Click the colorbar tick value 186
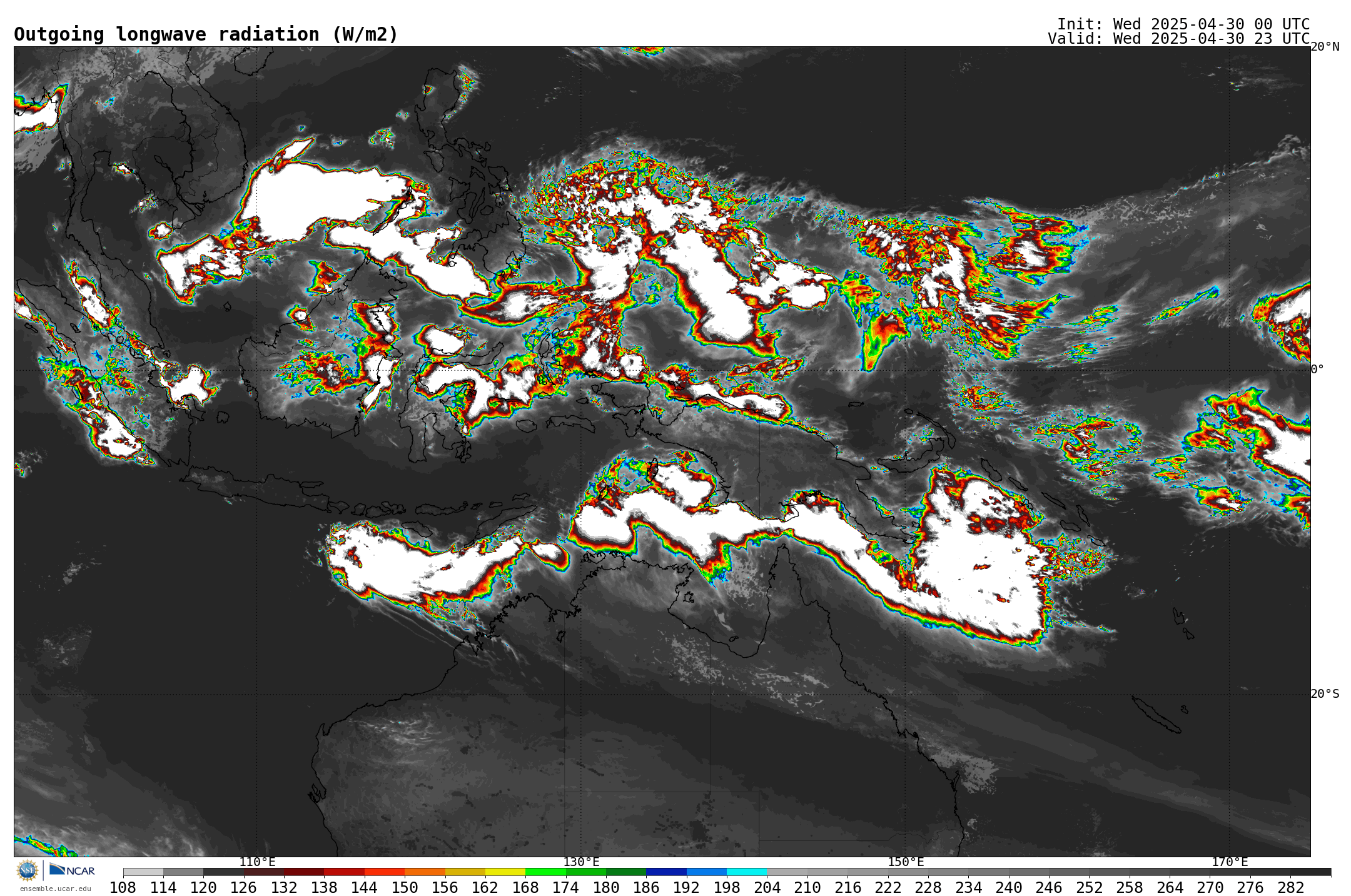Screen dimensions: 1351x896 pyautogui.click(x=646, y=888)
